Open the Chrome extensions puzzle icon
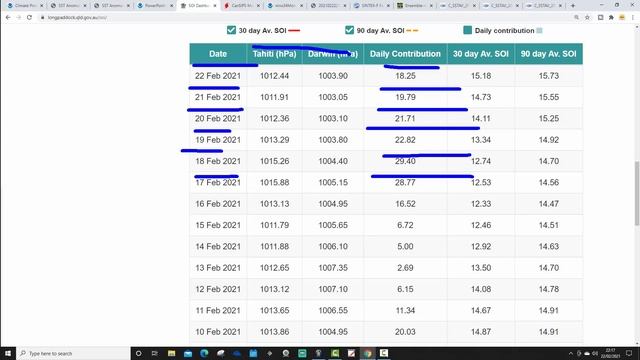This screenshot has width=640, height=360. 611,18
